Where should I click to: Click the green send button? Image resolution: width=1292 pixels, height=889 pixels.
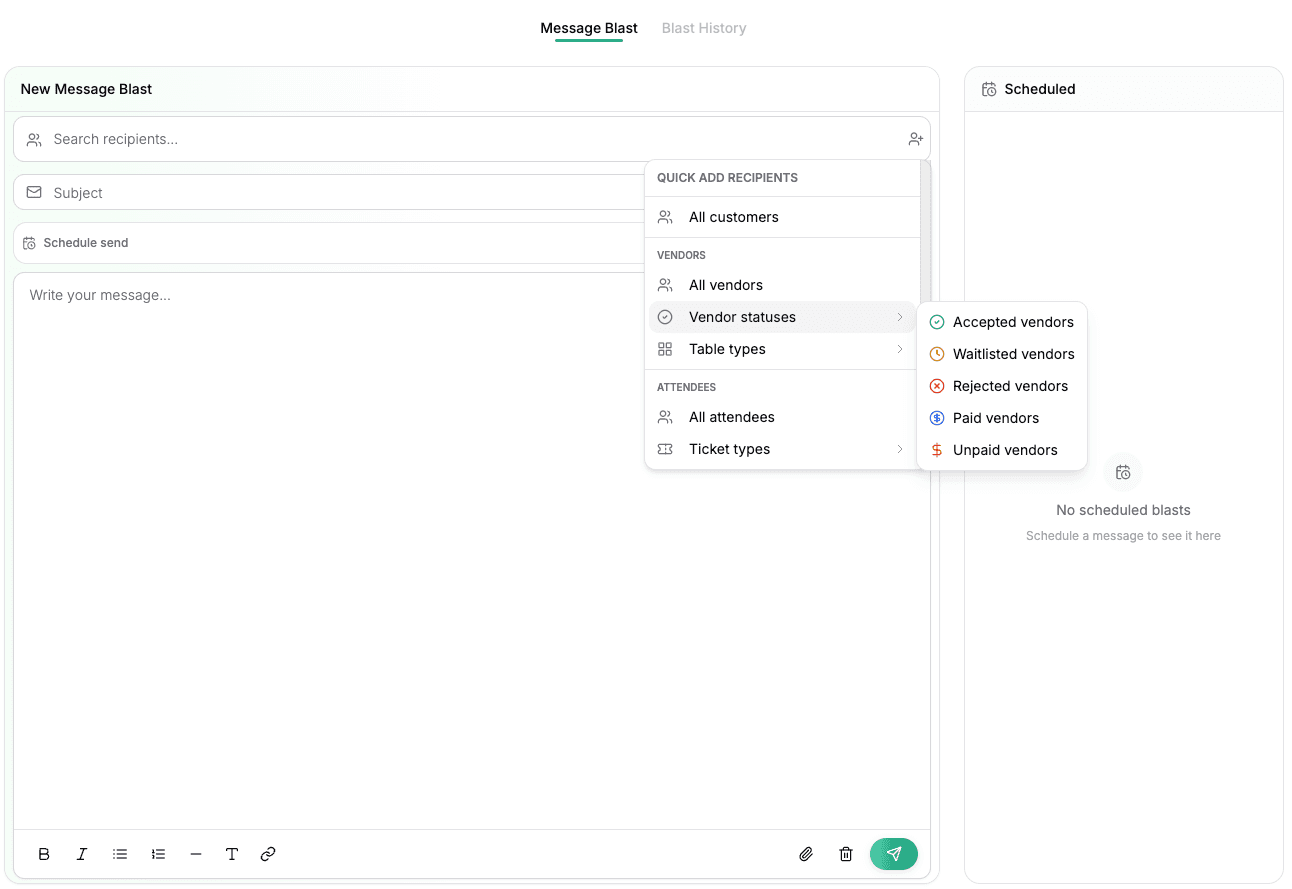894,854
